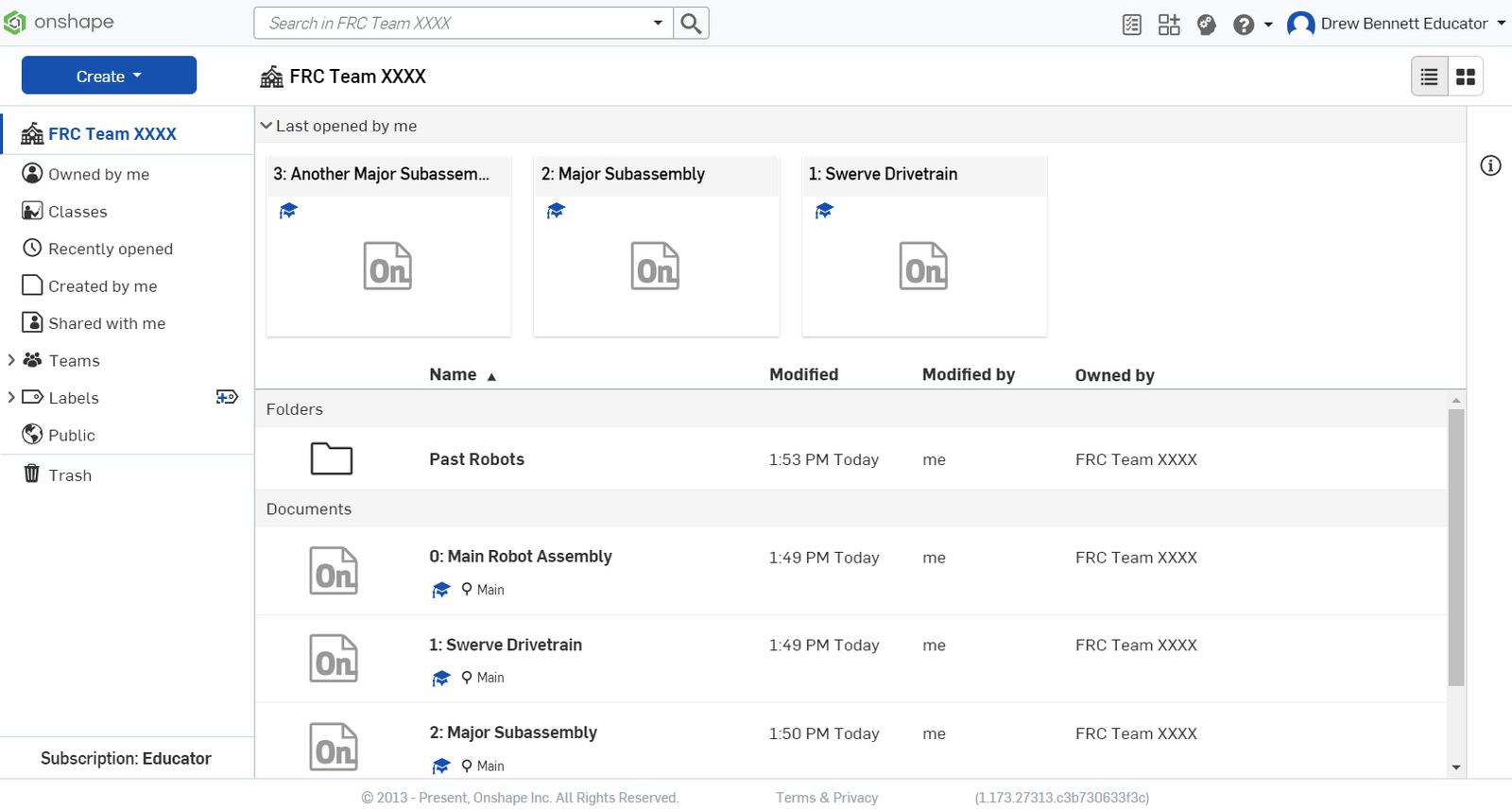The width and height of the screenshot is (1512, 810).
Task: Open the Create dropdown button
Action: click(x=109, y=76)
